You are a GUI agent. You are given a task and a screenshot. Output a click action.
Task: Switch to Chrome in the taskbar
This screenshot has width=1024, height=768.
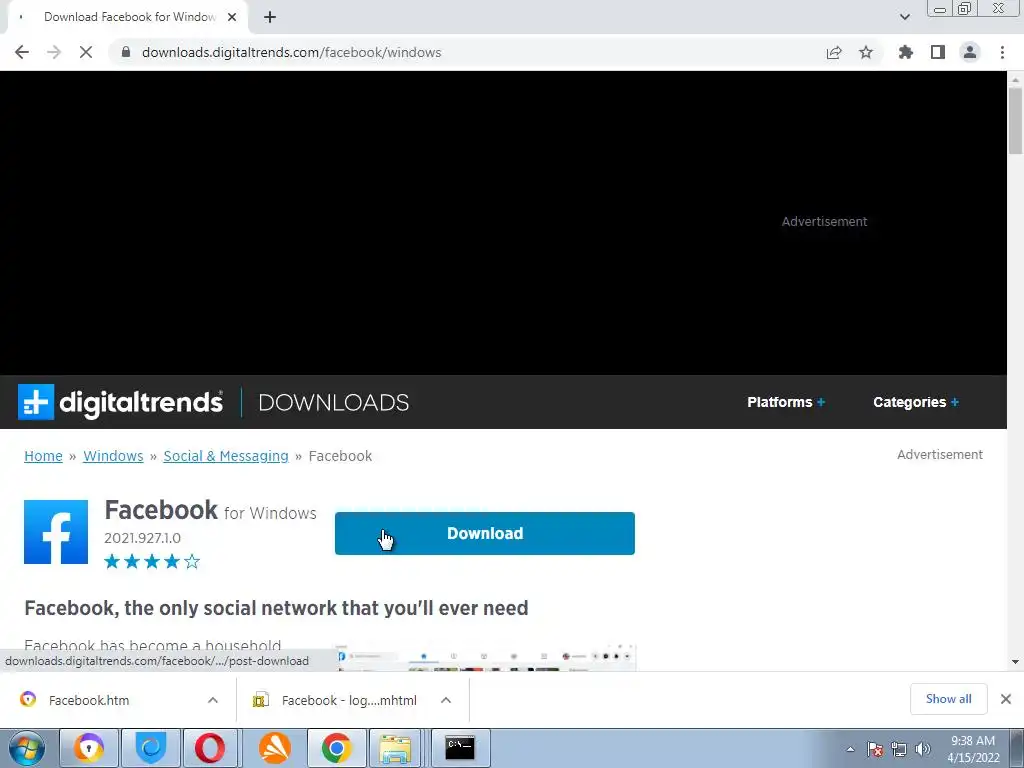click(x=336, y=748)
